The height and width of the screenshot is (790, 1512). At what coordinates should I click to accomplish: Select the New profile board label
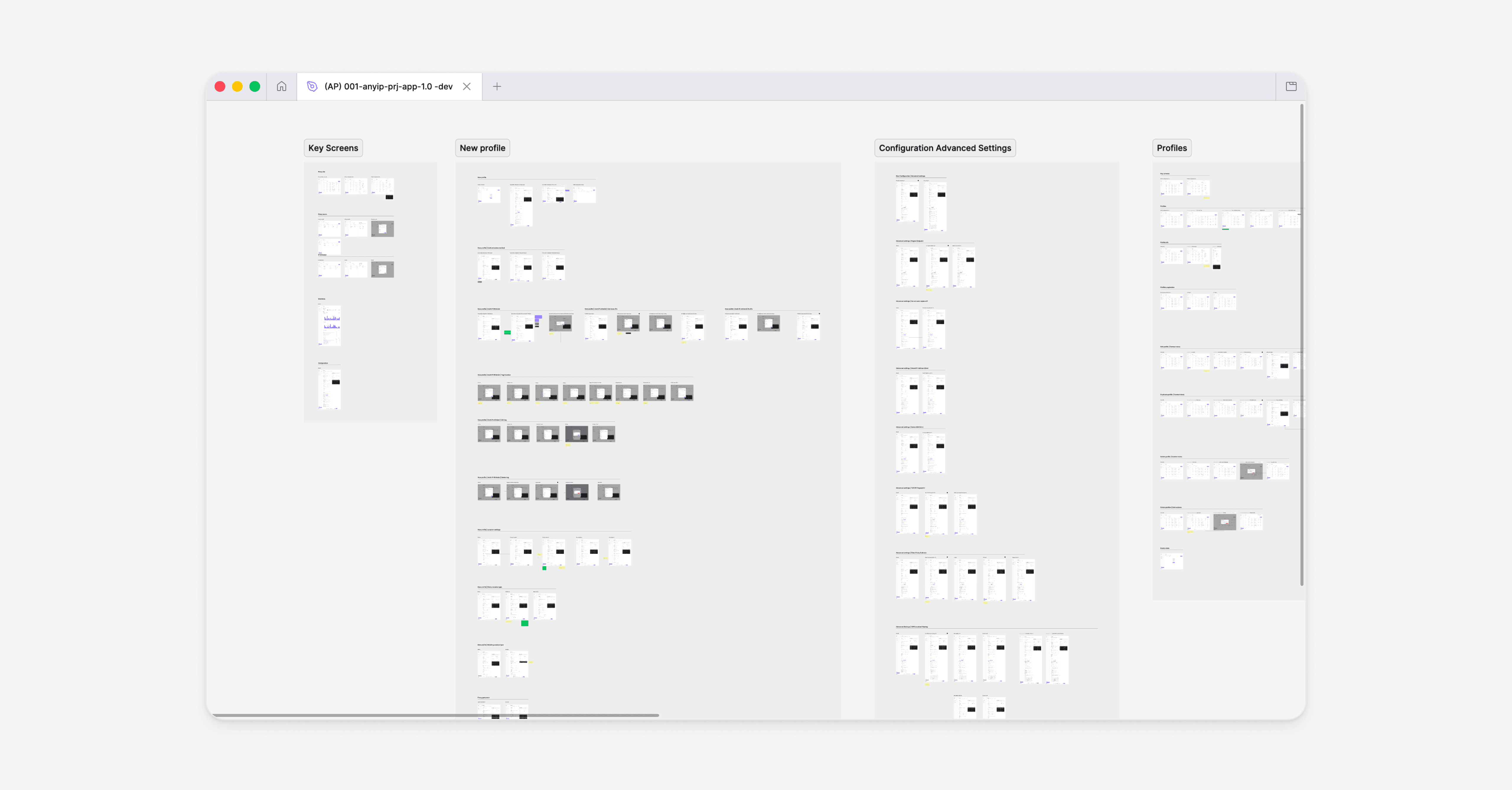point(482,148)
